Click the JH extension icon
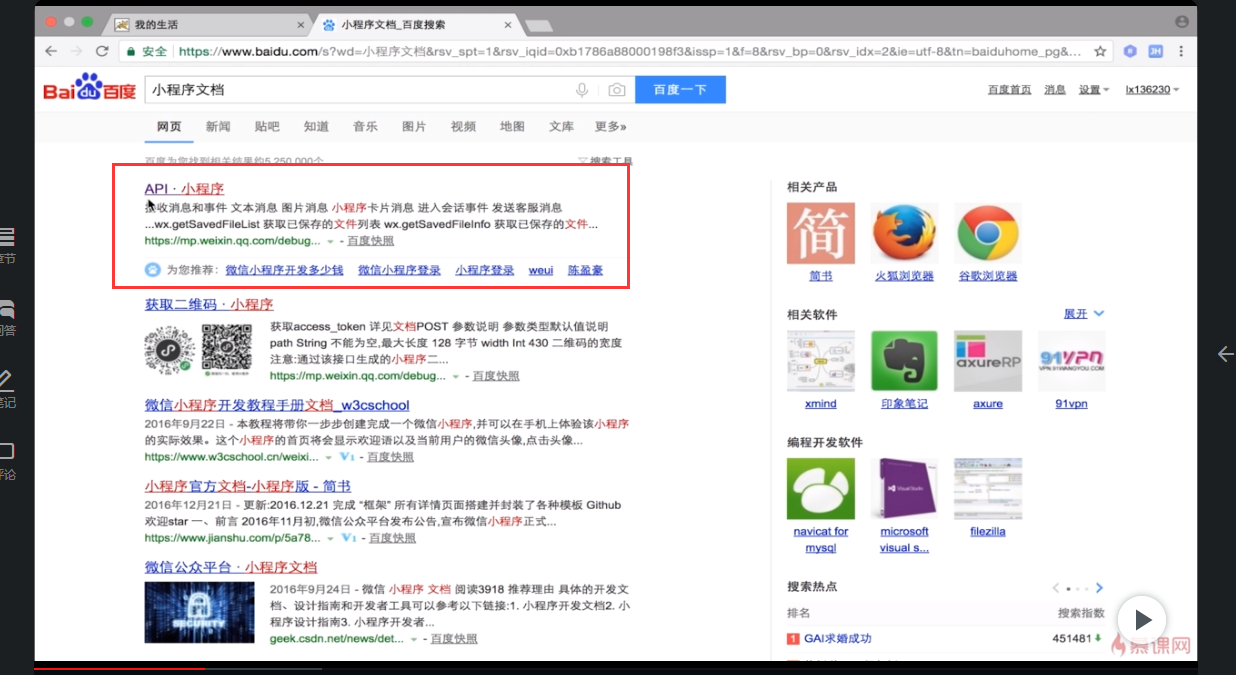Image resolution: width=1236 pixels, height=675 pixels. point(1155,51)
